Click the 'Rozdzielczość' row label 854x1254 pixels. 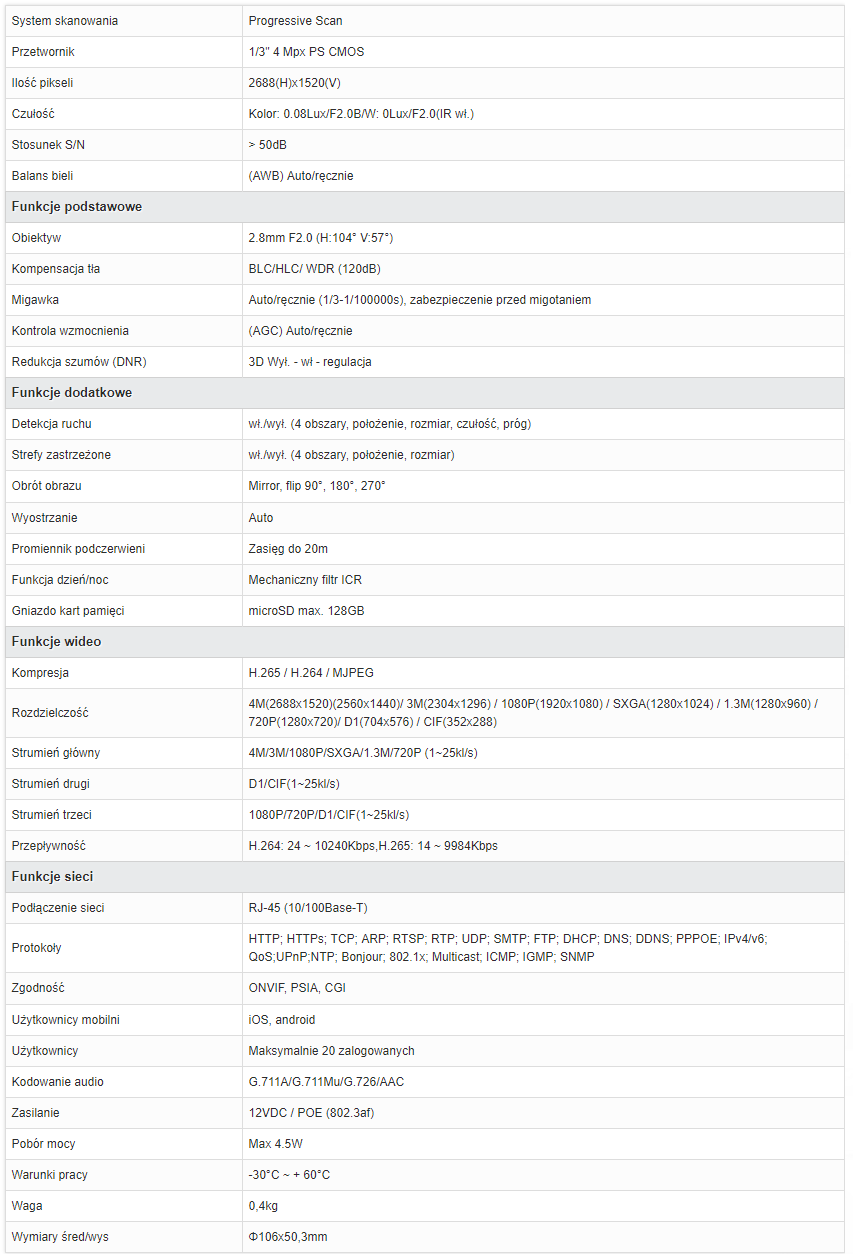[50, 713]
